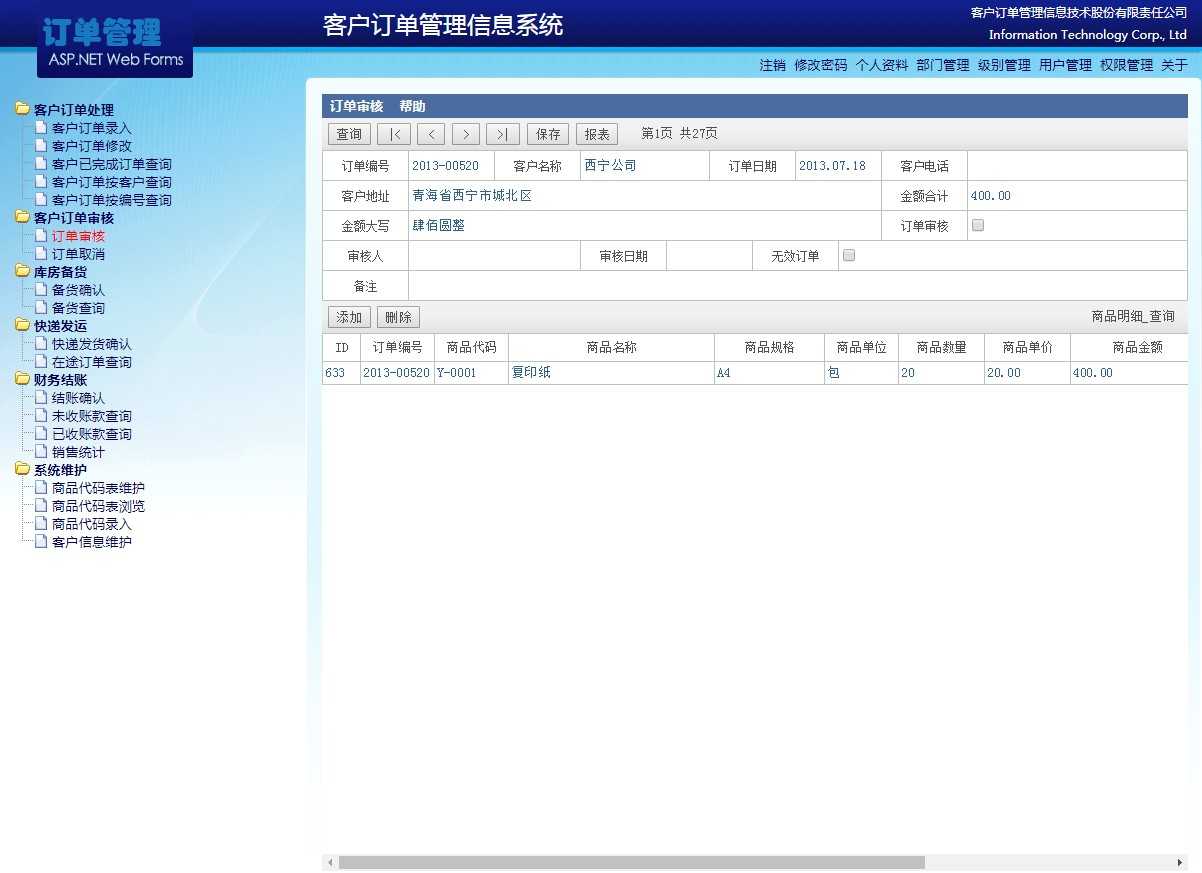The width and height of the screenshot is (1202, 873).
Task: Open 修改密码 in top menu
Action: coord(820,65)
